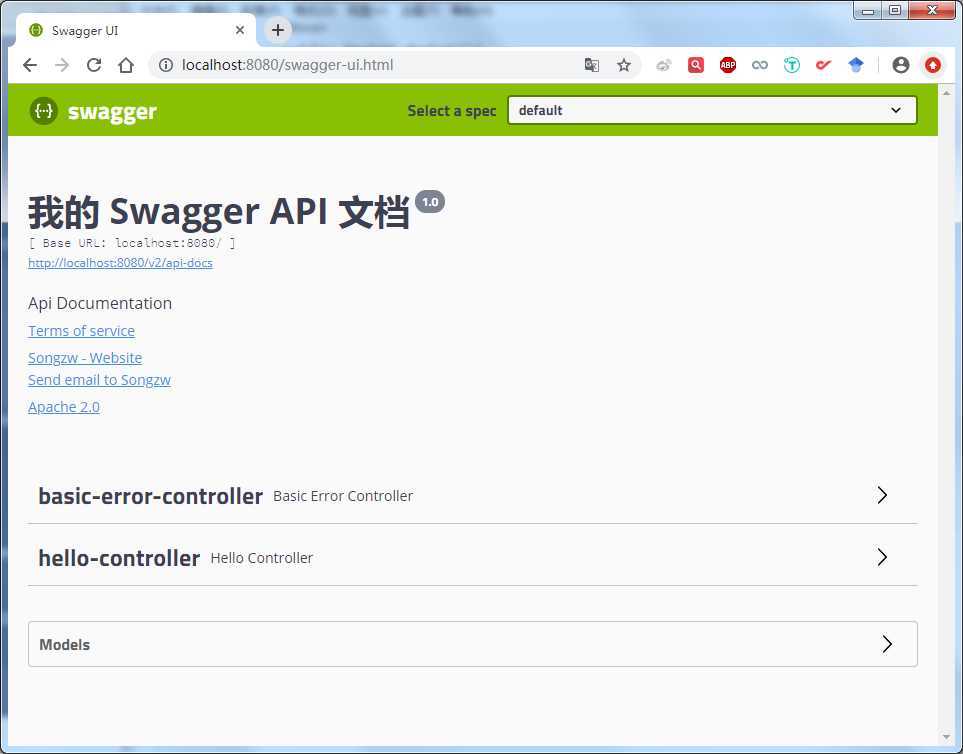Open Terms of service link

81,331
